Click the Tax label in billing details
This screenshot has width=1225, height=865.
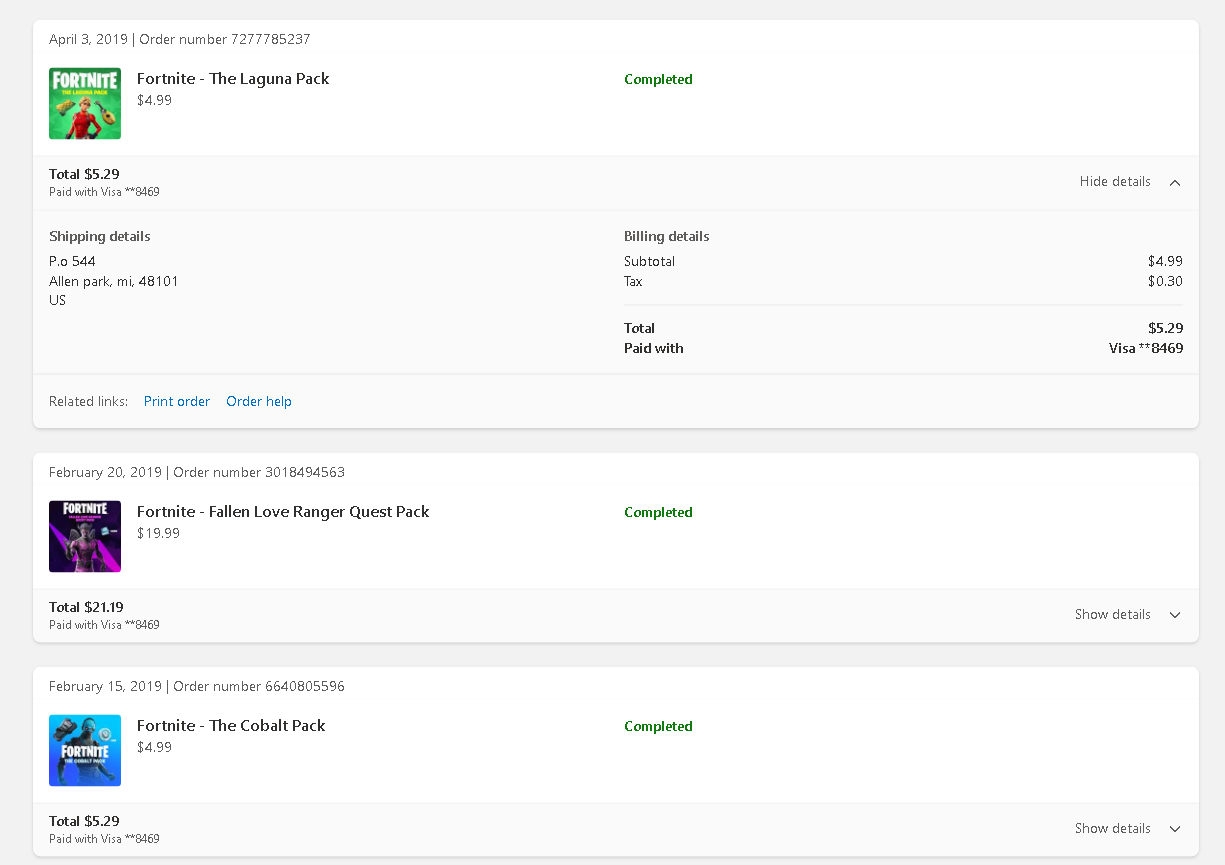point(633,282)
